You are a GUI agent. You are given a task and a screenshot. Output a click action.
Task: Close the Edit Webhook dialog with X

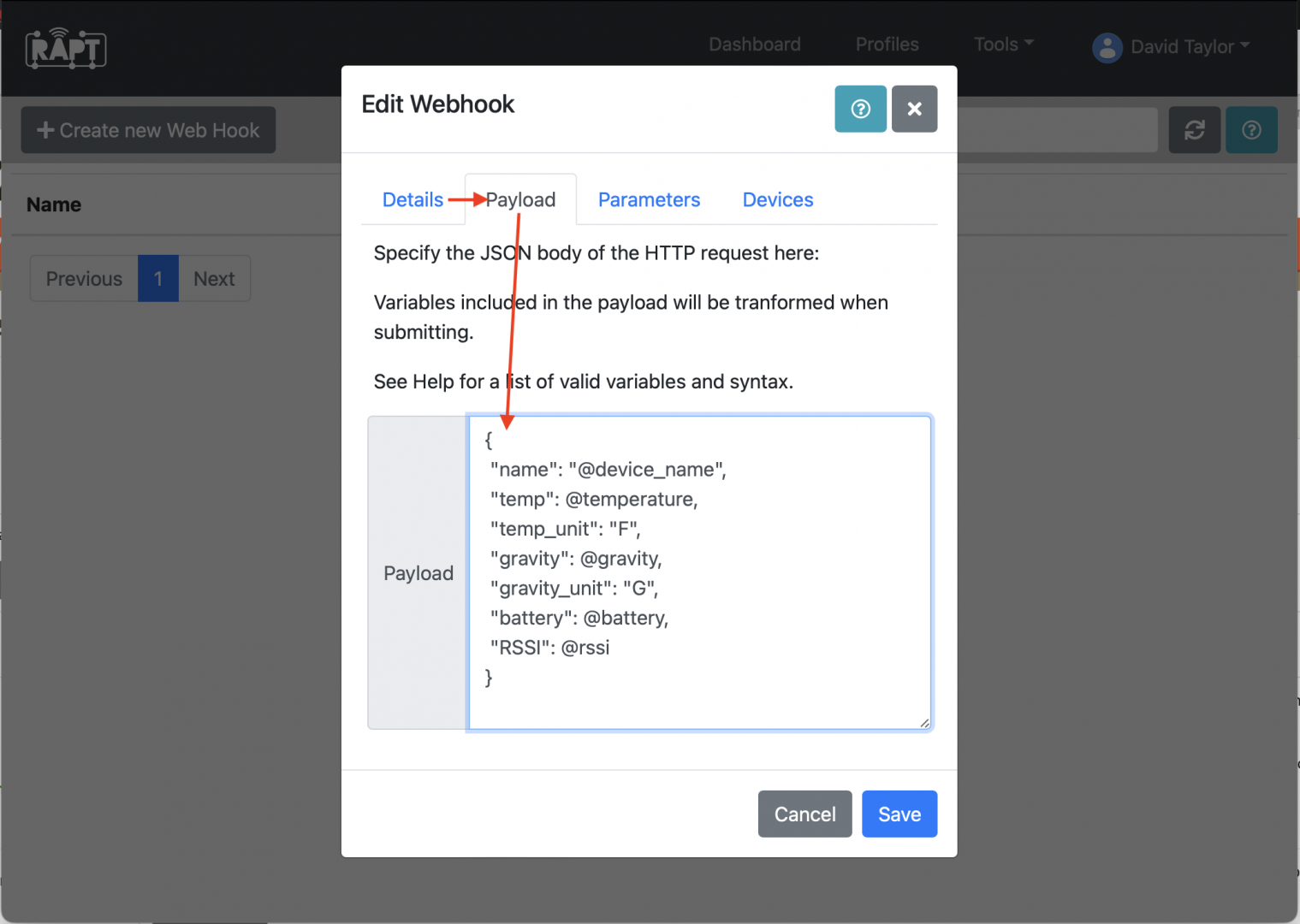click(x=914, y=109)
